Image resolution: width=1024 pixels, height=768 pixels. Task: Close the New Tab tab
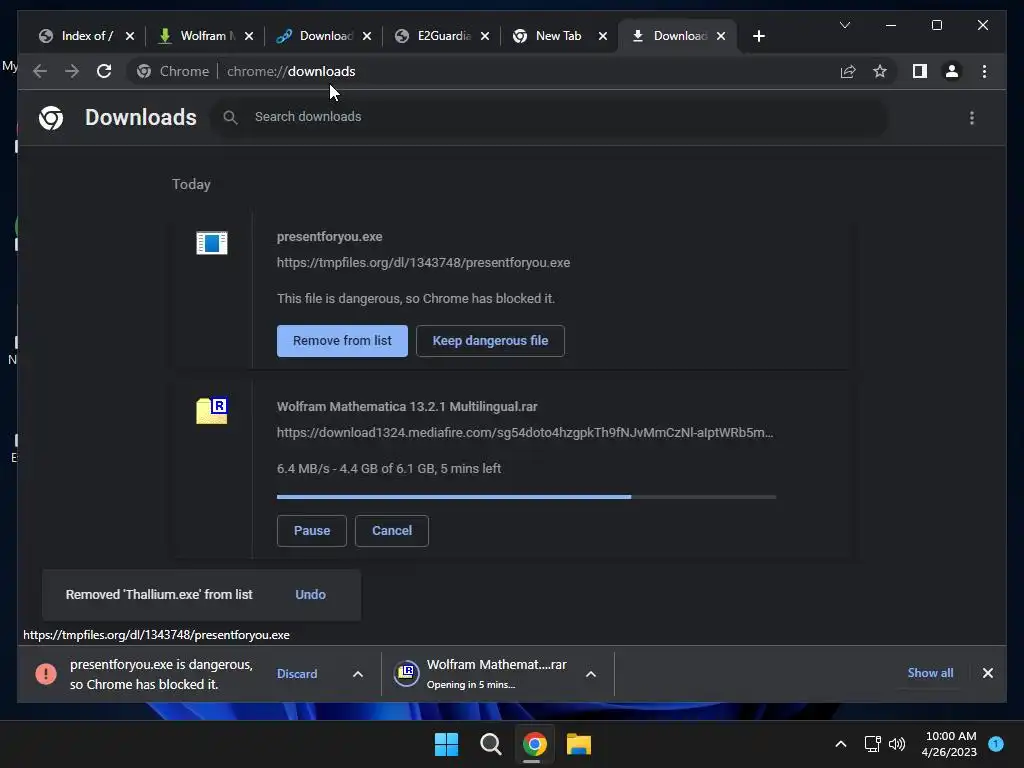pos(603,36)
